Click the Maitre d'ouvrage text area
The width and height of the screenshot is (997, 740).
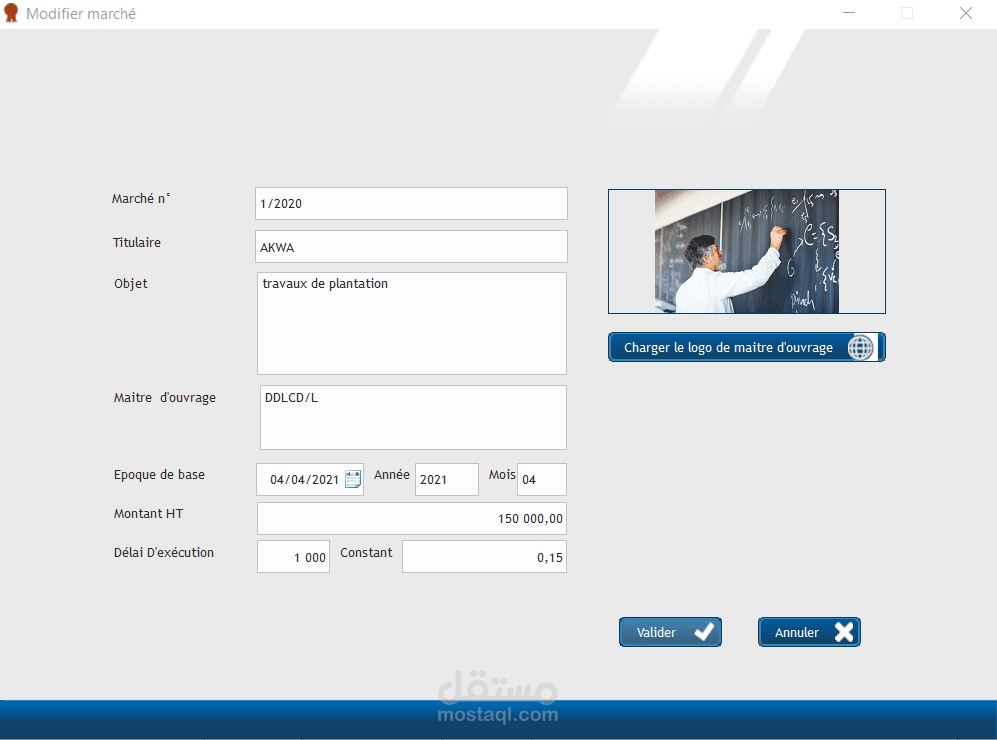click(413, 417)
